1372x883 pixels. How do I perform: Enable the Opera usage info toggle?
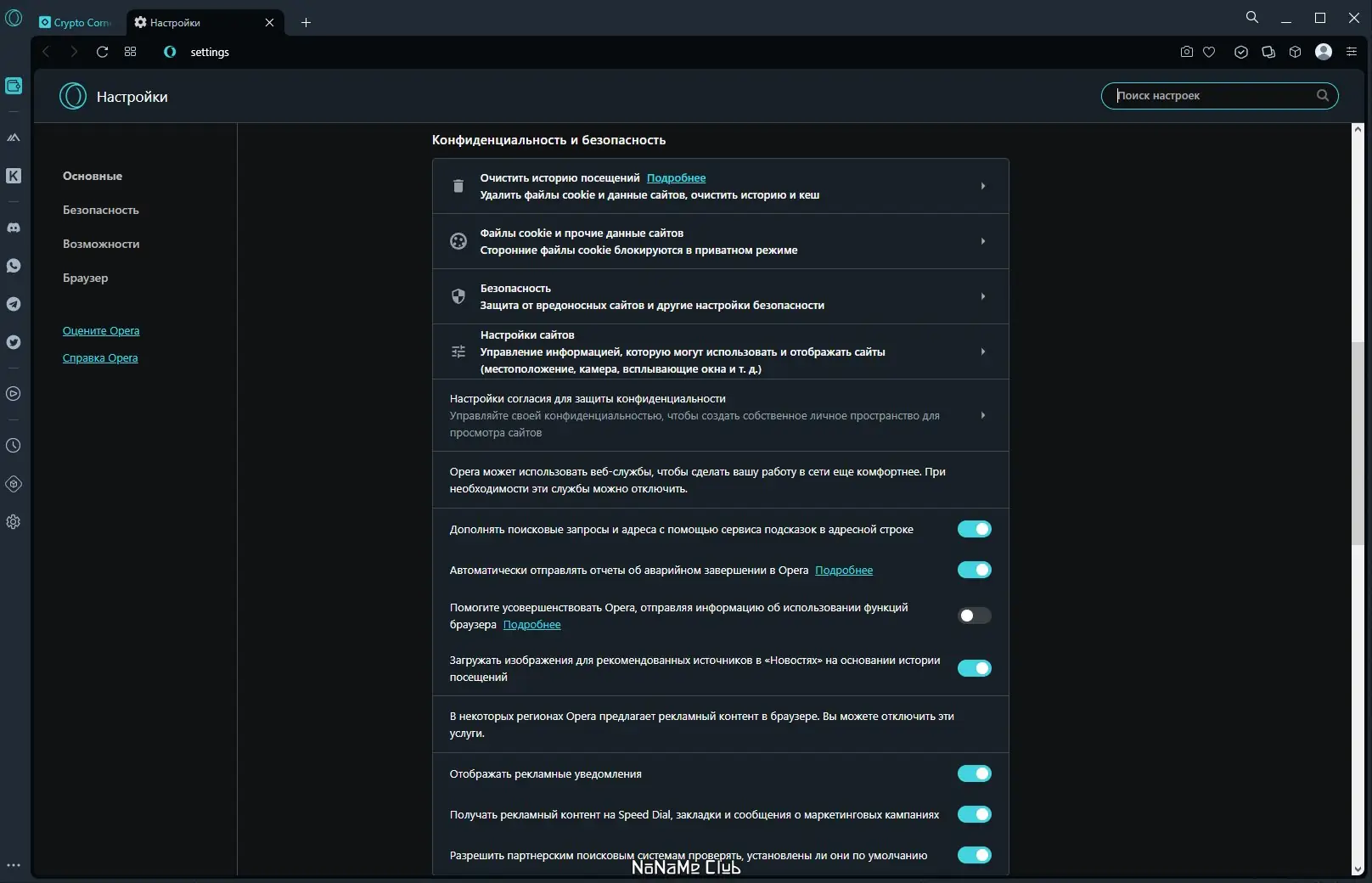pos(974,616)
